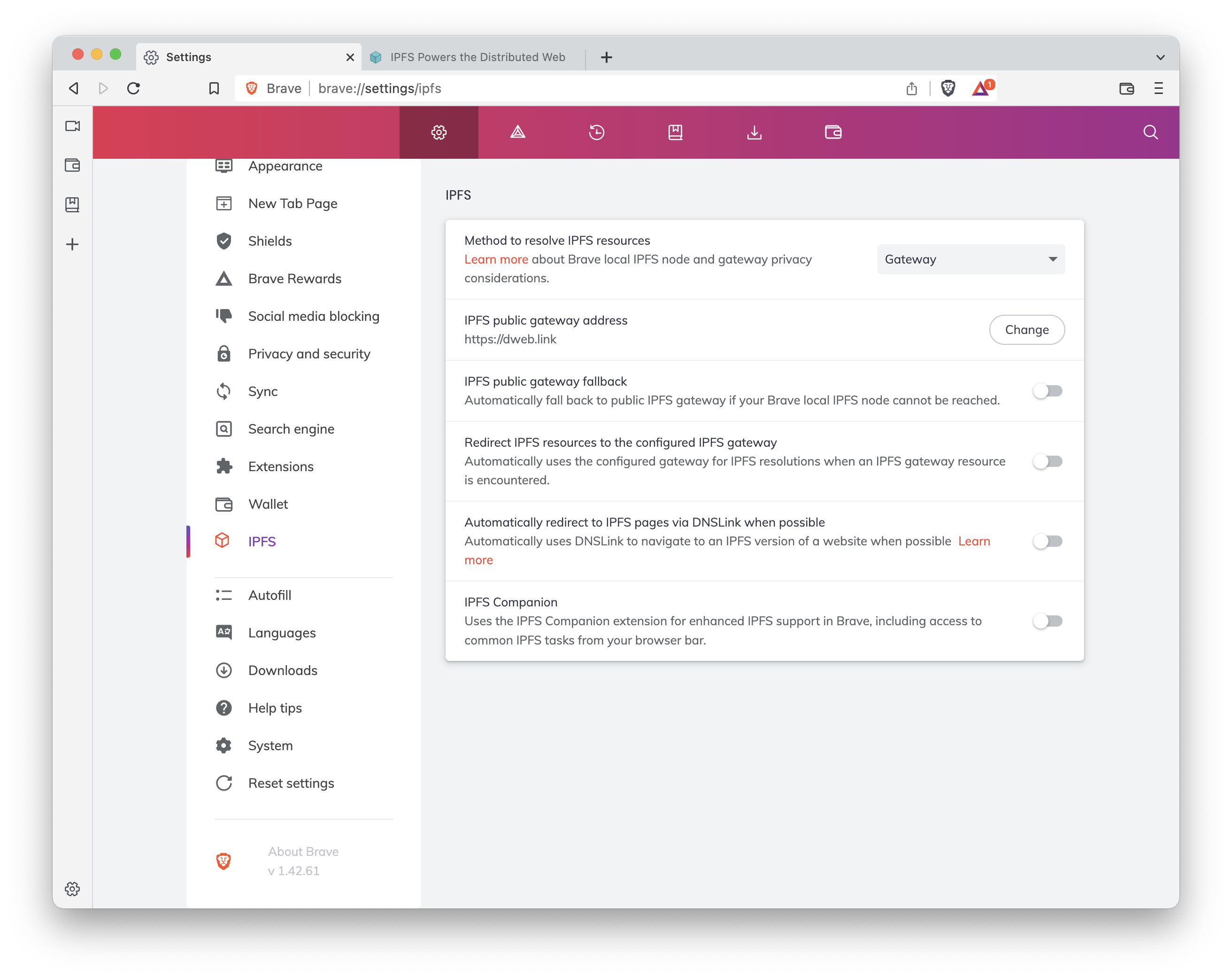Click the Wallet icon in the top gradient bar
Viewport: 1232px width, 978px height.
(833, 132)
